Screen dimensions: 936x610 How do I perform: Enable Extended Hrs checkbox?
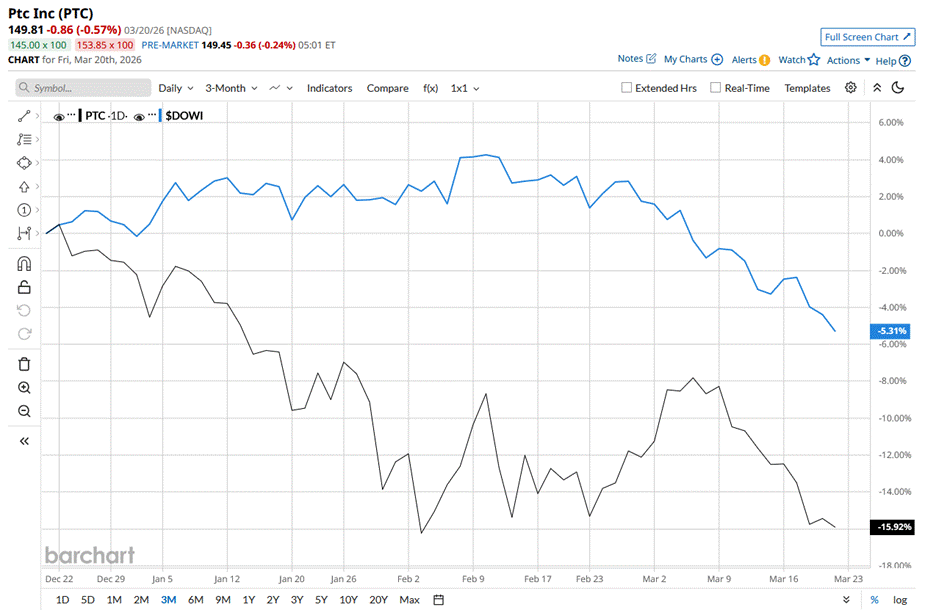[626, 88]
